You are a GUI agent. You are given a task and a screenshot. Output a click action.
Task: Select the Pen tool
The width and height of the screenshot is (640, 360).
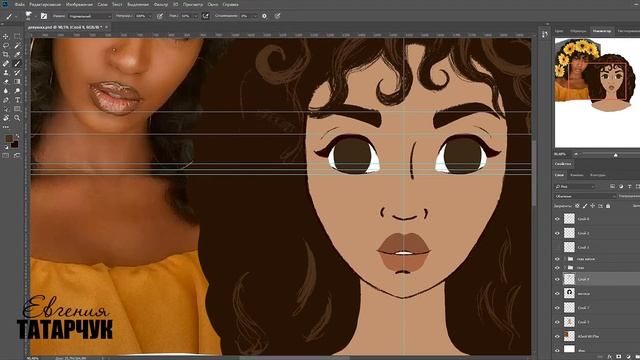pos(6,100)
